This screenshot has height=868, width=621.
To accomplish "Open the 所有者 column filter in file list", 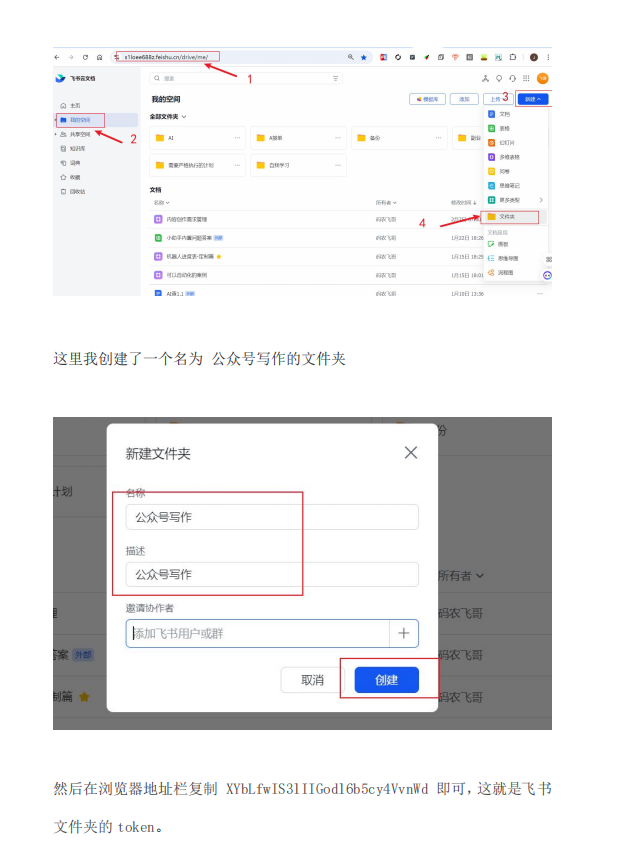I will pos(386,203).
